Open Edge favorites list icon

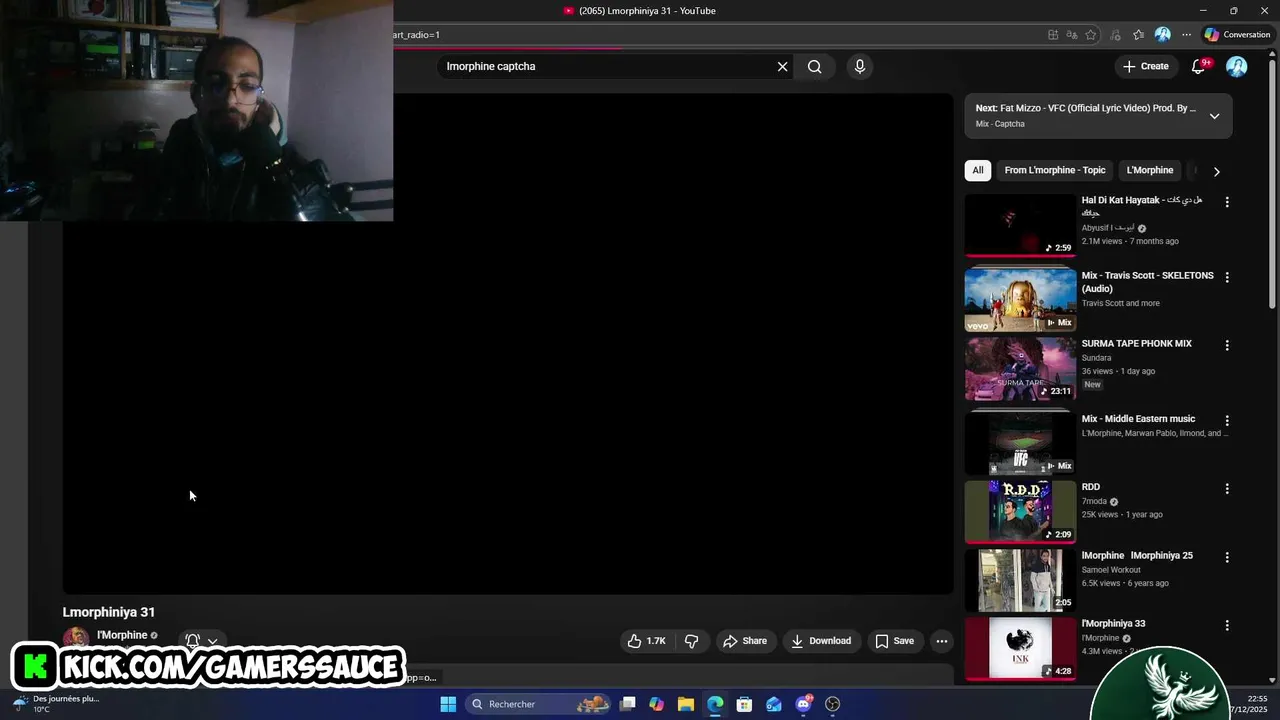1138,35
